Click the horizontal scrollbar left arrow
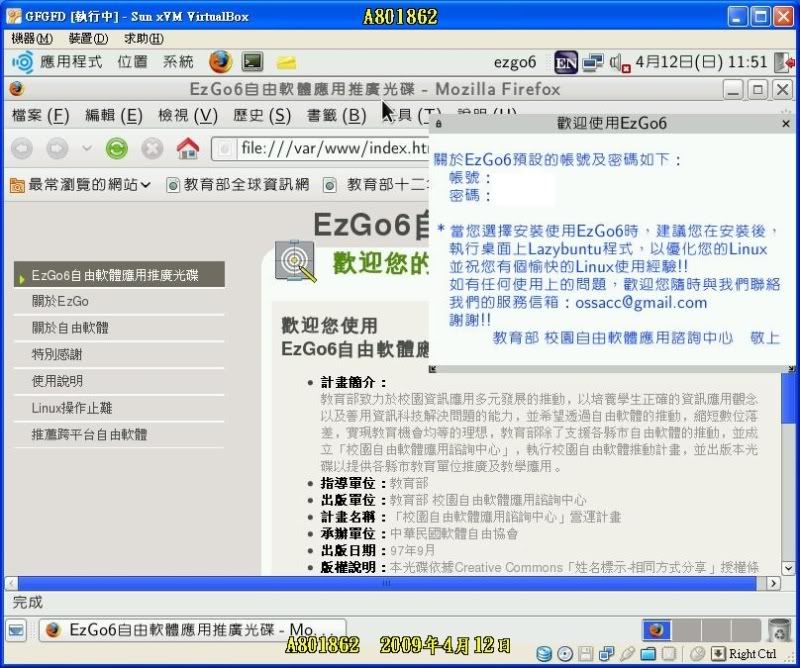Screen dimensions: 800x668 tap(11, 583)
